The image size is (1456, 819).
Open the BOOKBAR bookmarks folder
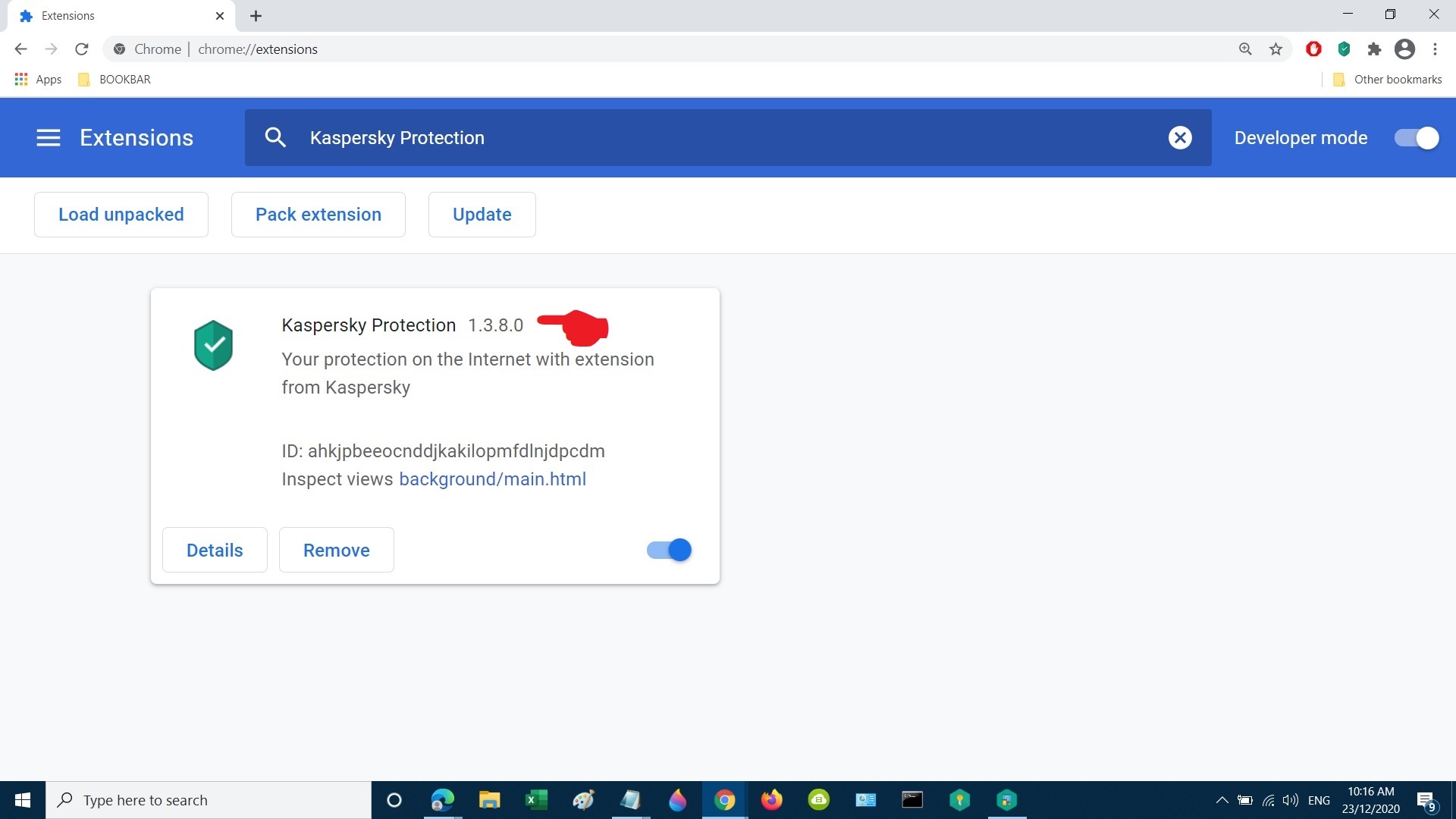pyautogui.click(x=115, y=80)
